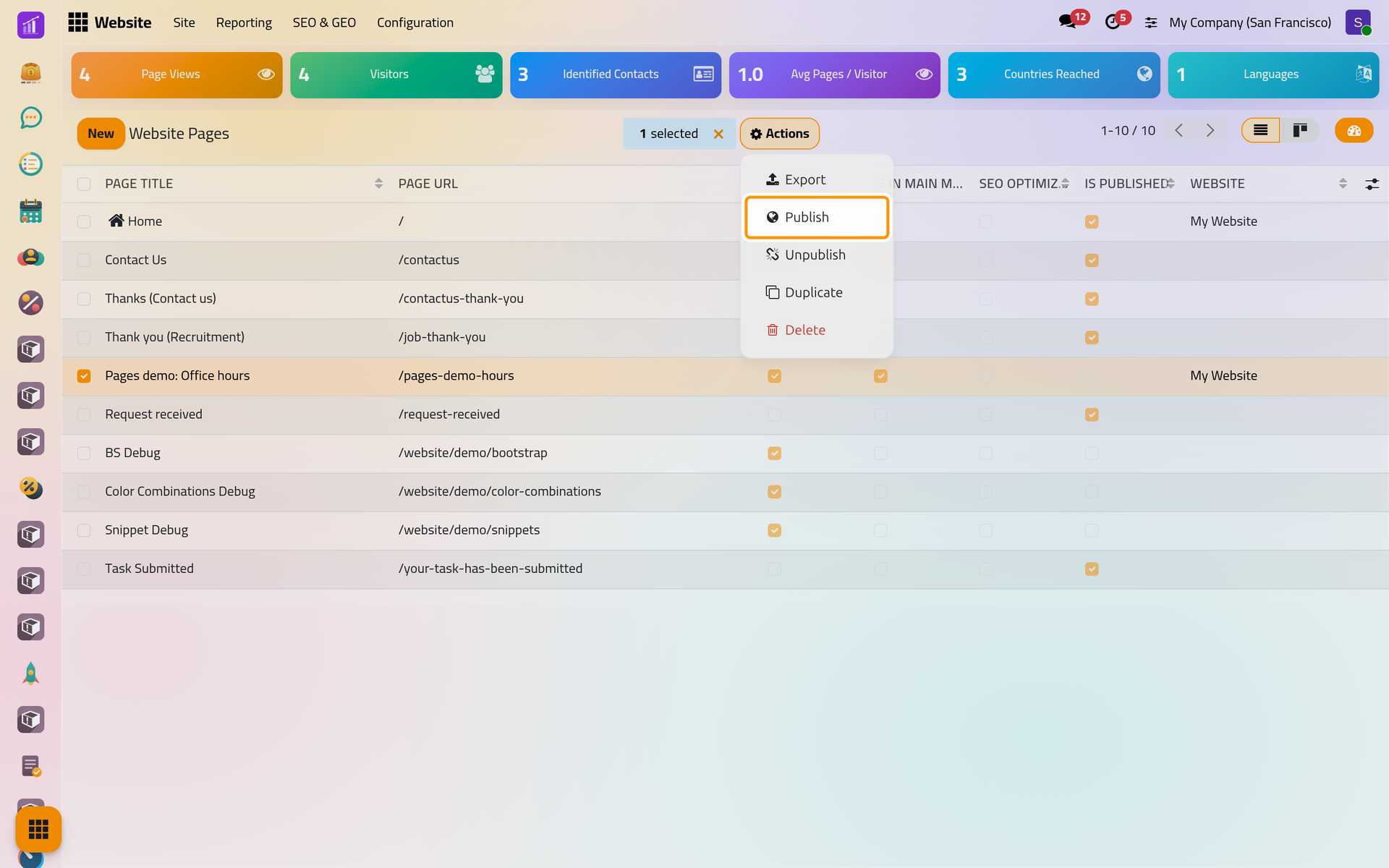Viewport: 1389px width, 868px height.
Task: Open the contacts app sidebar icon
Action: (x=30, y=257)
